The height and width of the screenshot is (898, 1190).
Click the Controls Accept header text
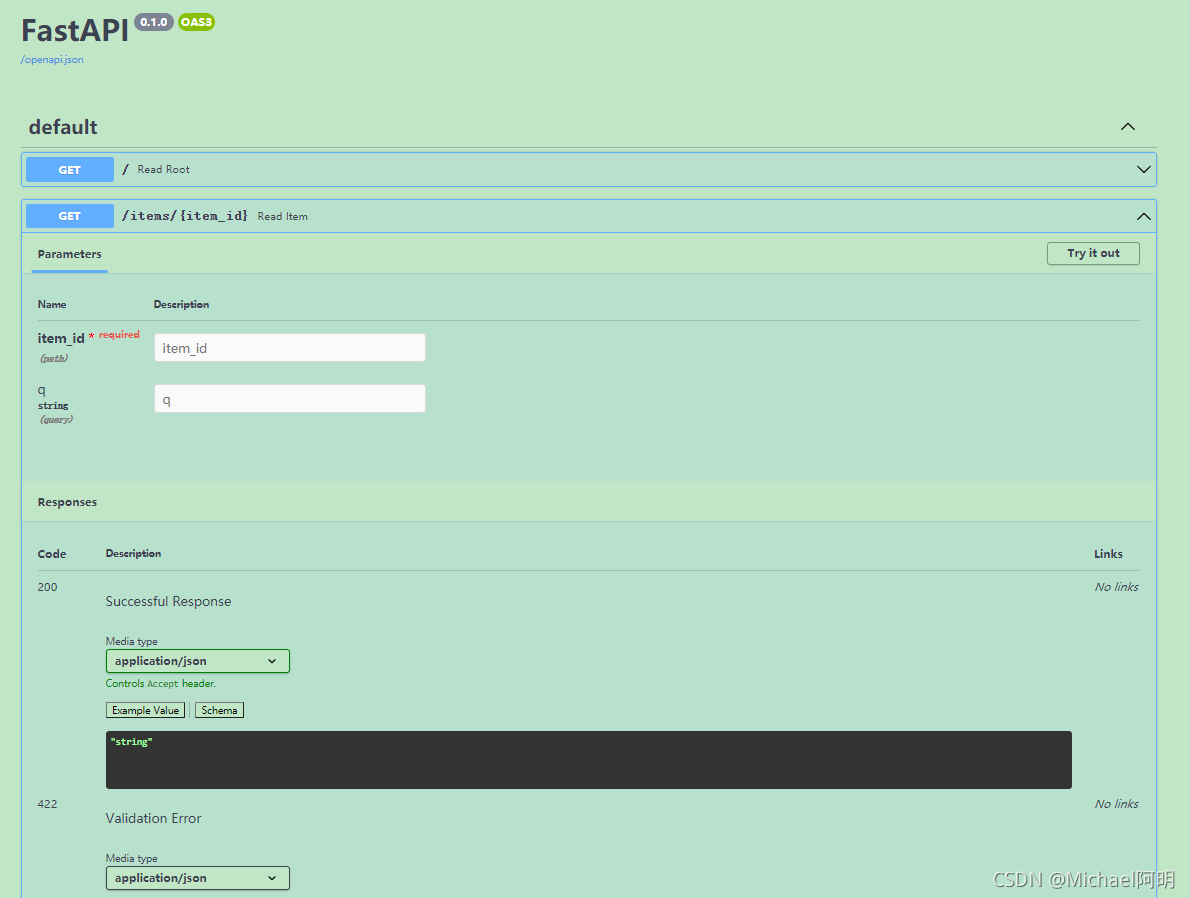161,683
